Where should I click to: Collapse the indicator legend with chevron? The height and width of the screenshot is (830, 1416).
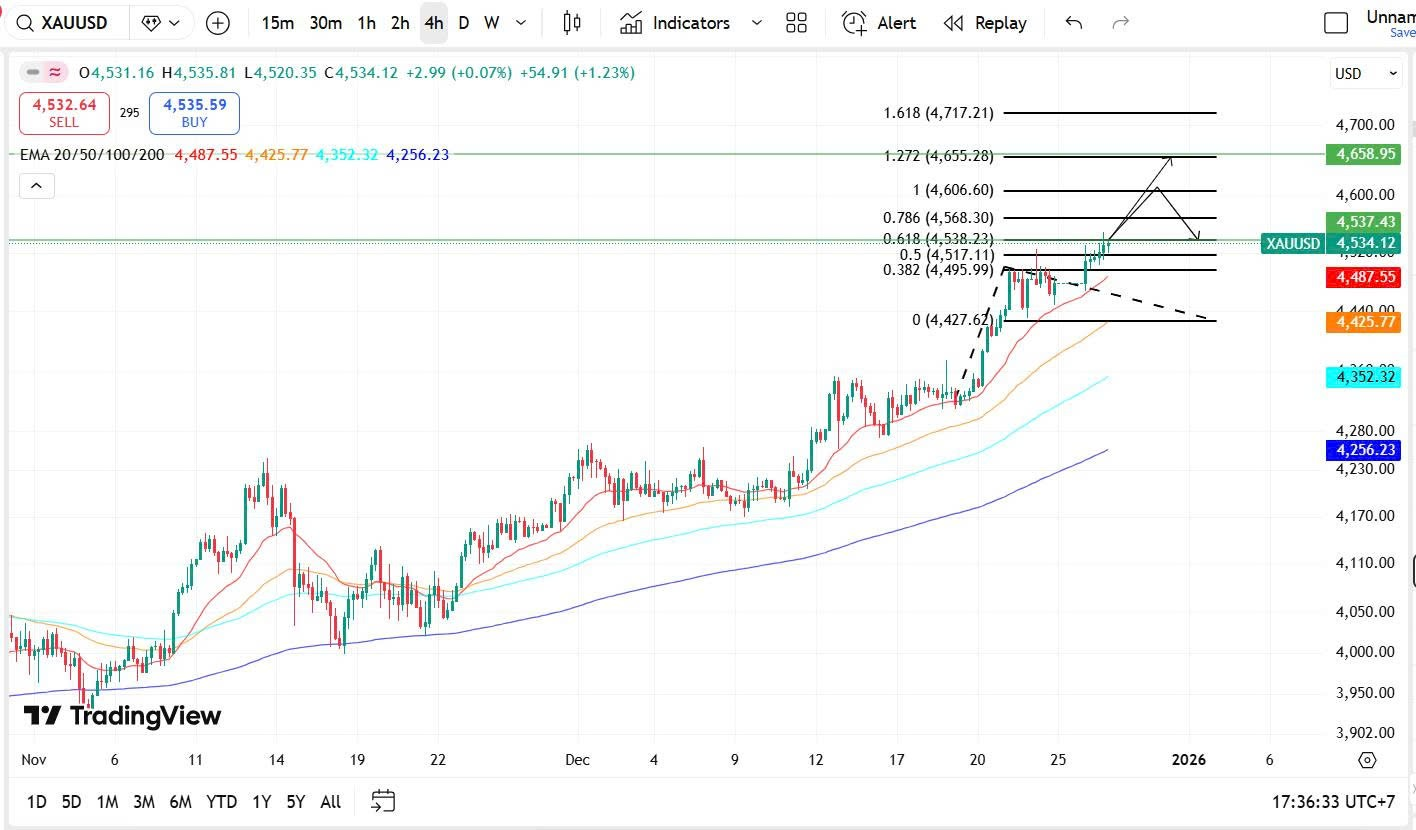pyautogui.click(x=35, y=186)
